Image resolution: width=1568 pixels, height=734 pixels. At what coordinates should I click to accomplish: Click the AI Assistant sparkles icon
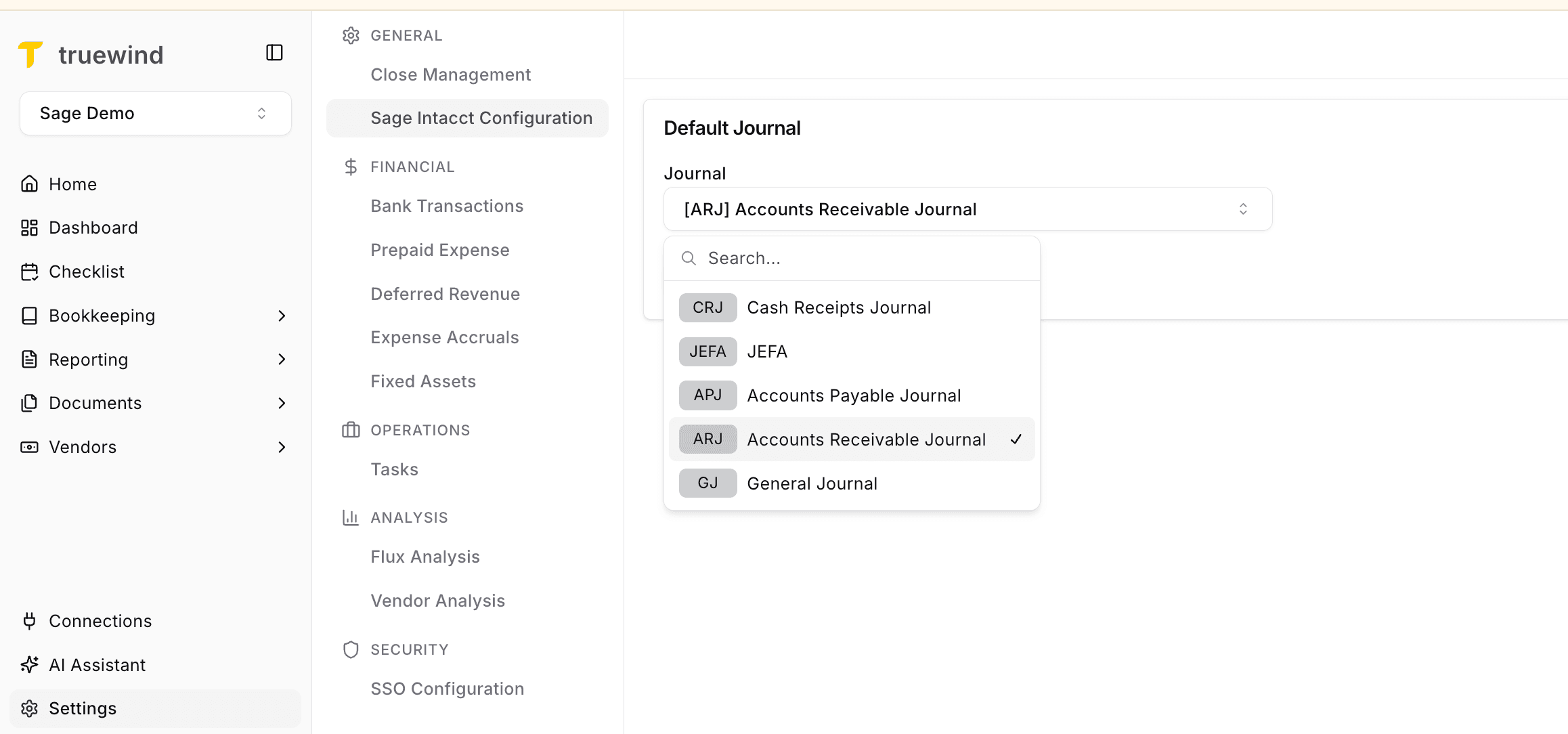(29, 664)
